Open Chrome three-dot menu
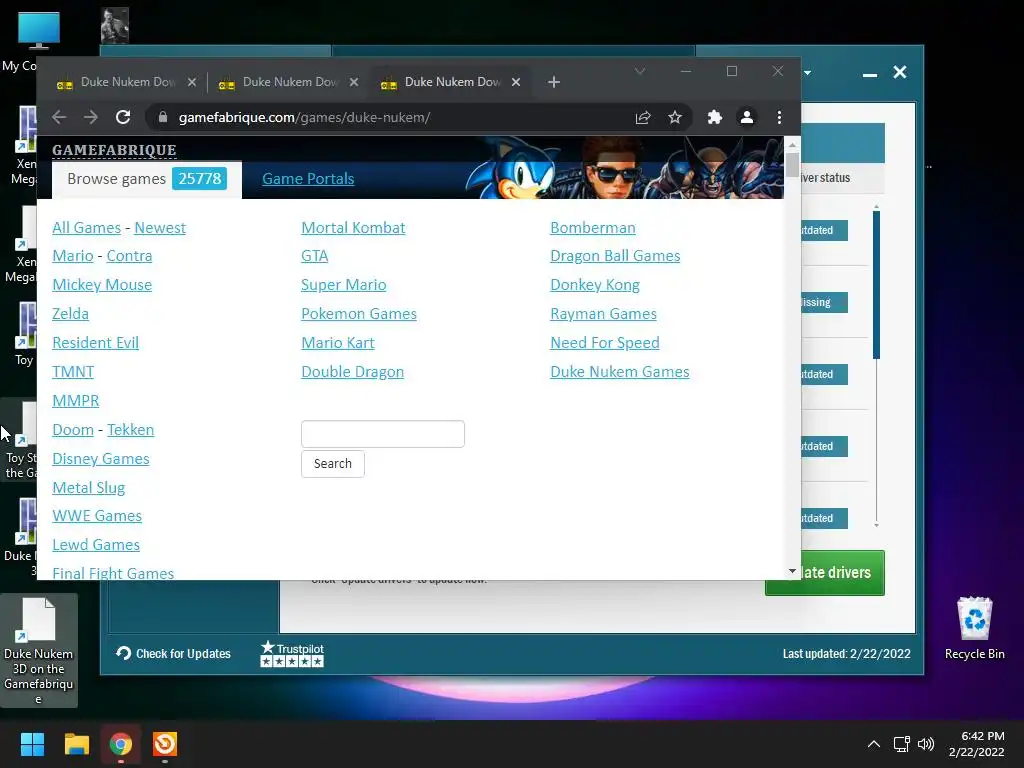The height and width of the screenshot is (768, 1024). click(779, 117)
